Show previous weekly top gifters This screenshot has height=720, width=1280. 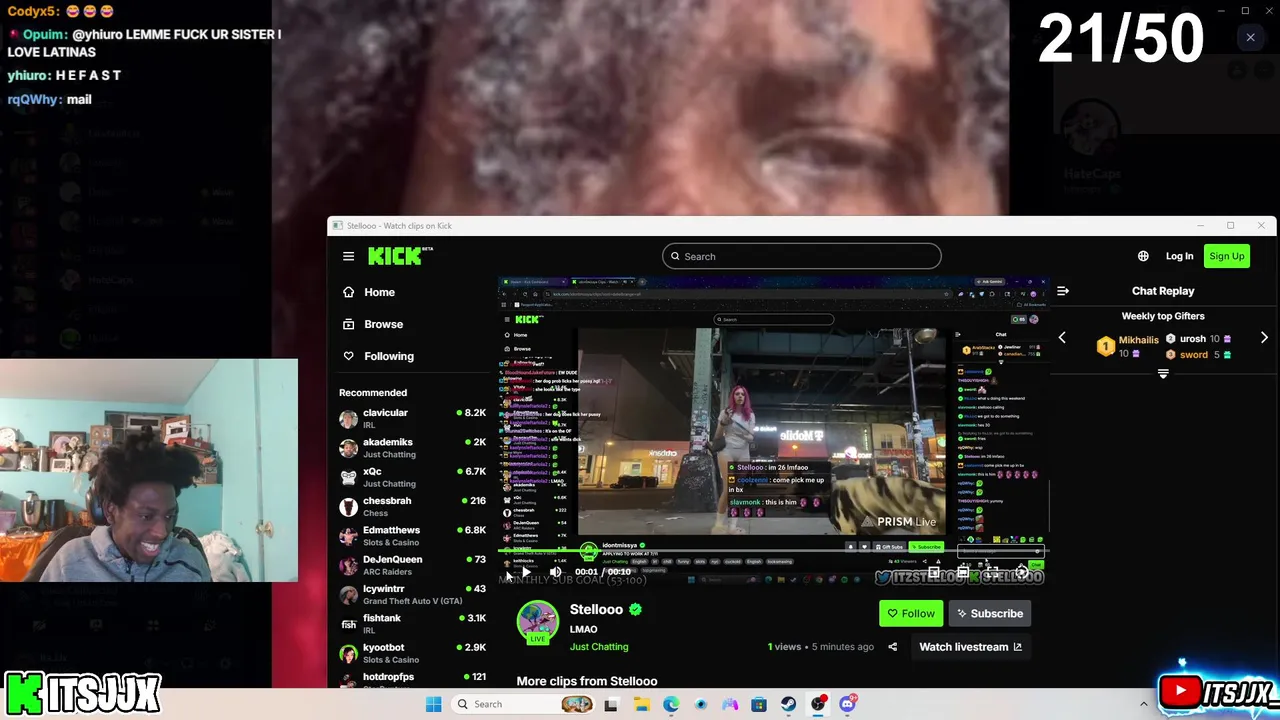coord(1062,338)
